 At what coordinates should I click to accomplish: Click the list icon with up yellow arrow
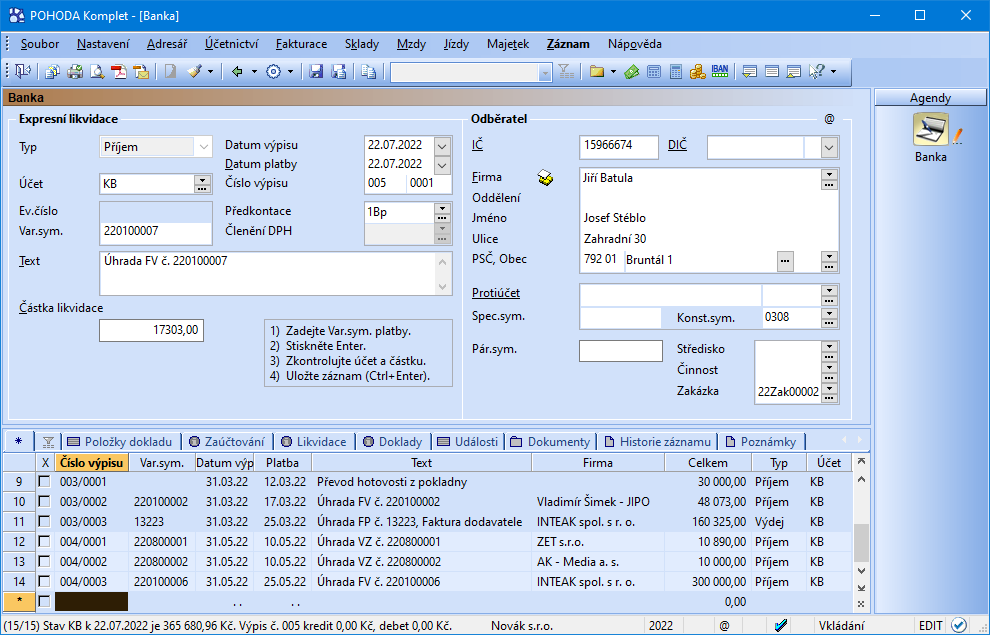pos(794,72)
